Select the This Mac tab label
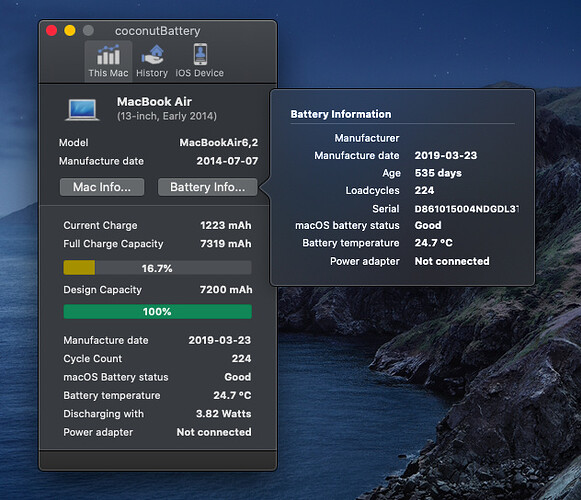The height and width of the screenshot is (500, 581). (108, 73)
